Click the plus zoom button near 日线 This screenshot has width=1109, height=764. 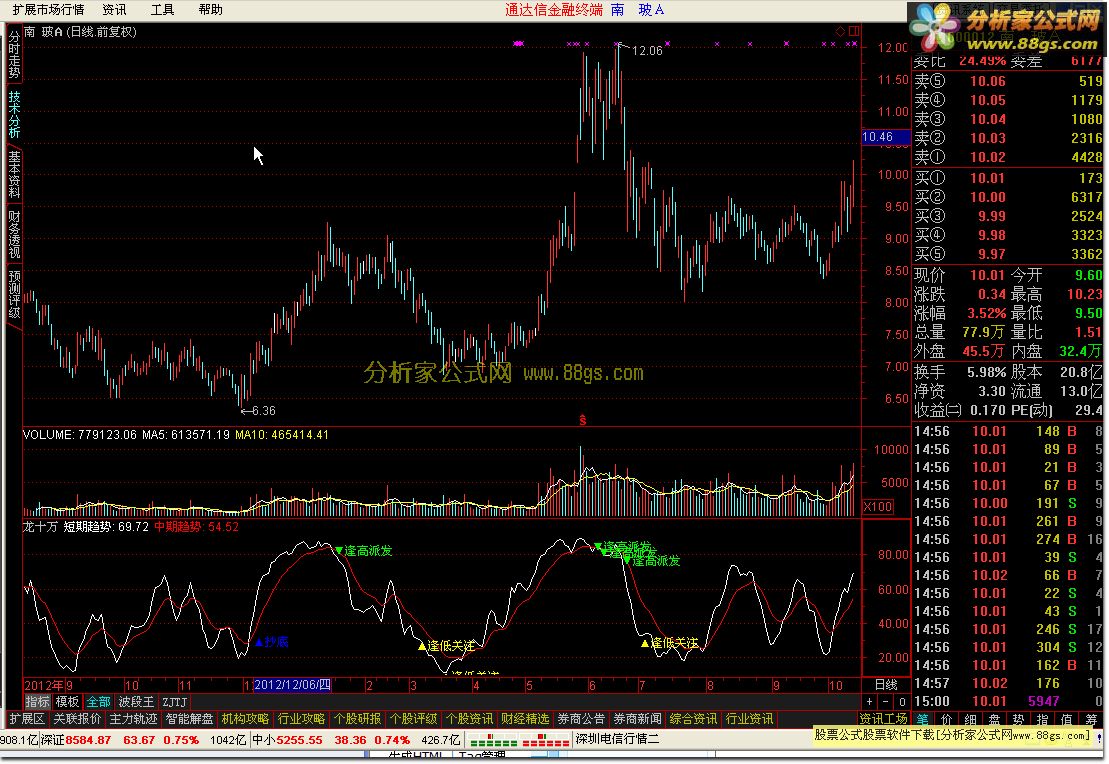pos(869,702)
